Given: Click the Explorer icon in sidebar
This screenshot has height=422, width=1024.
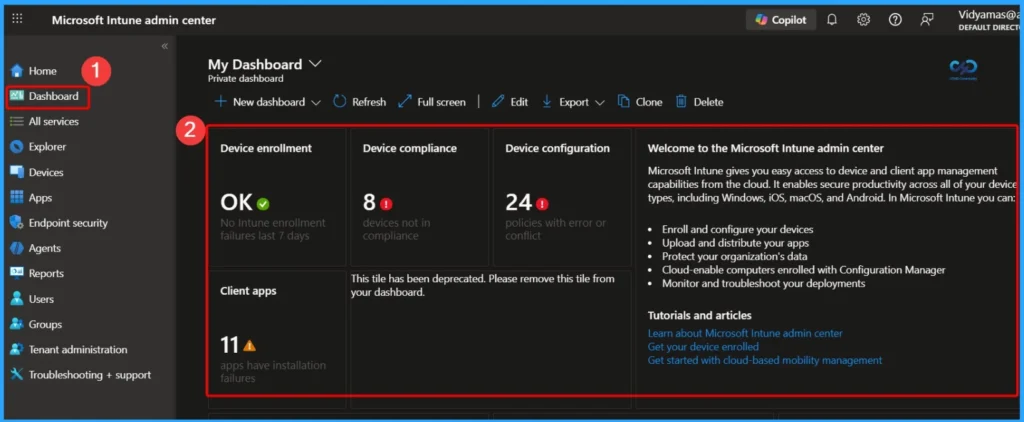Looking at the screenshot, I should 17,147.
